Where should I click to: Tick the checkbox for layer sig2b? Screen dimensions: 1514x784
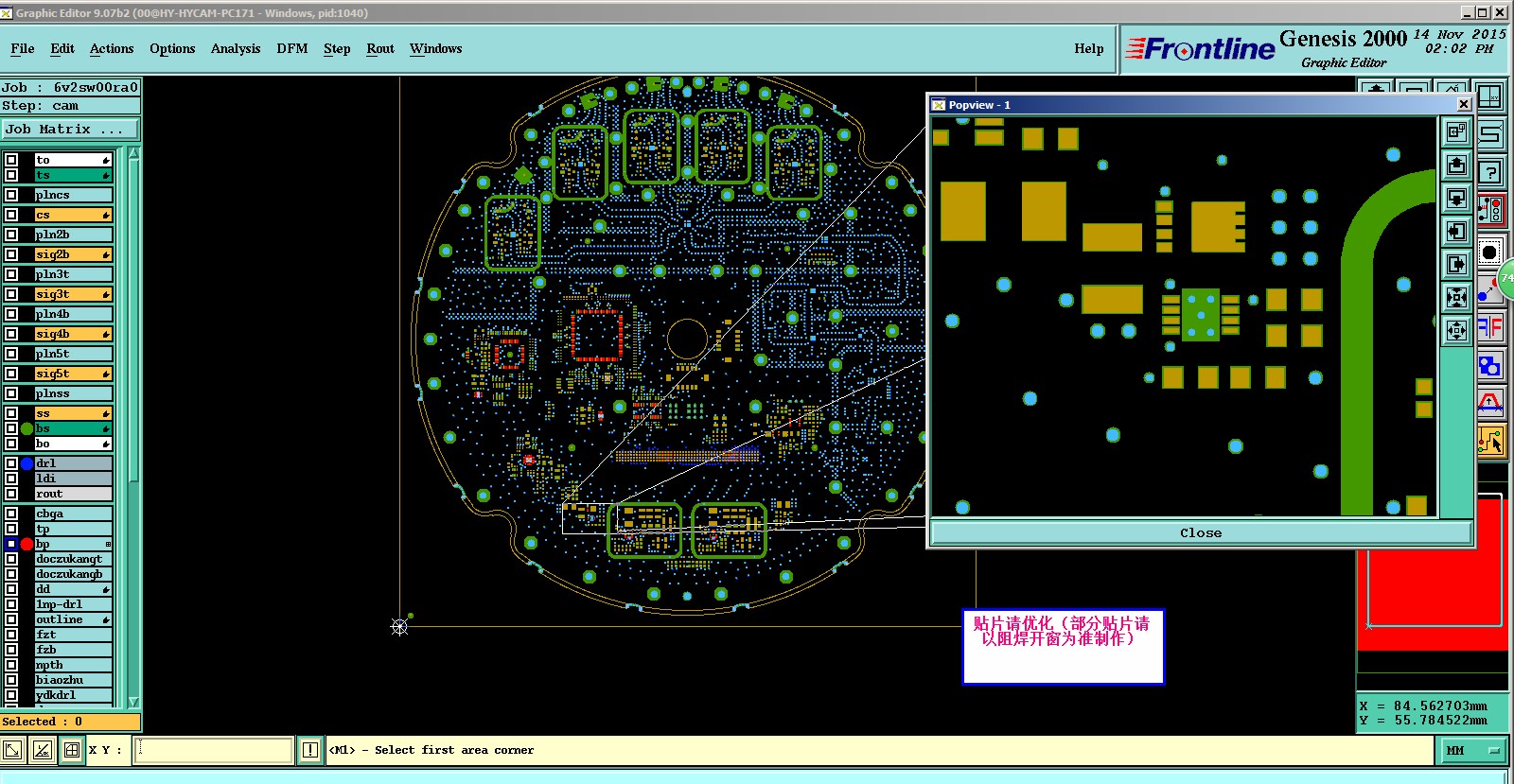click(x=11, y=254)
